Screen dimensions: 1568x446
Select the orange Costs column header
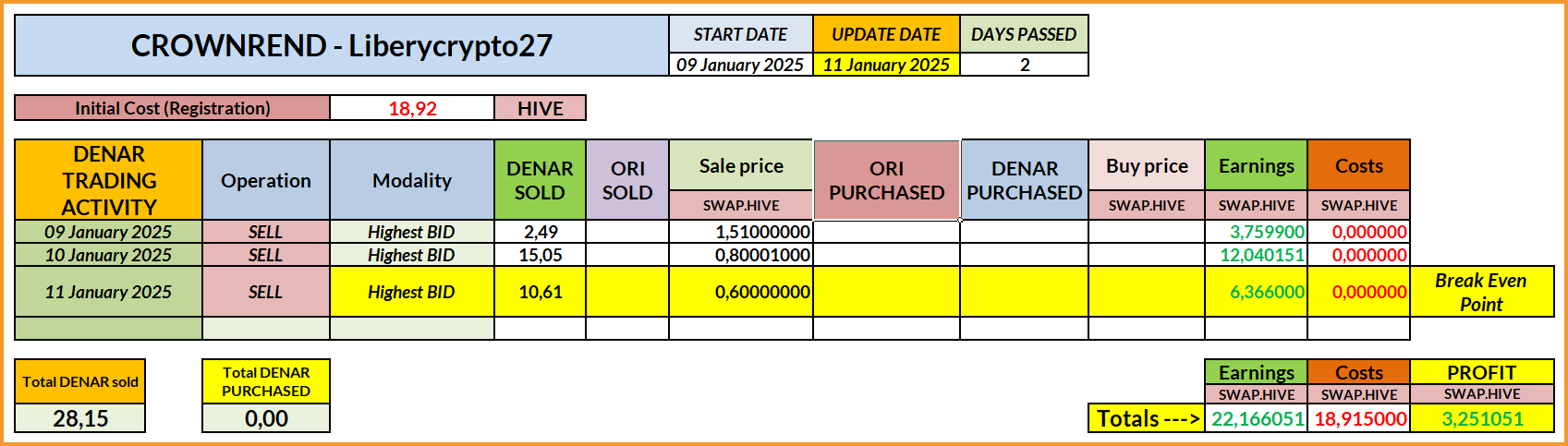pyautogui.click(x=1359, y=166)
